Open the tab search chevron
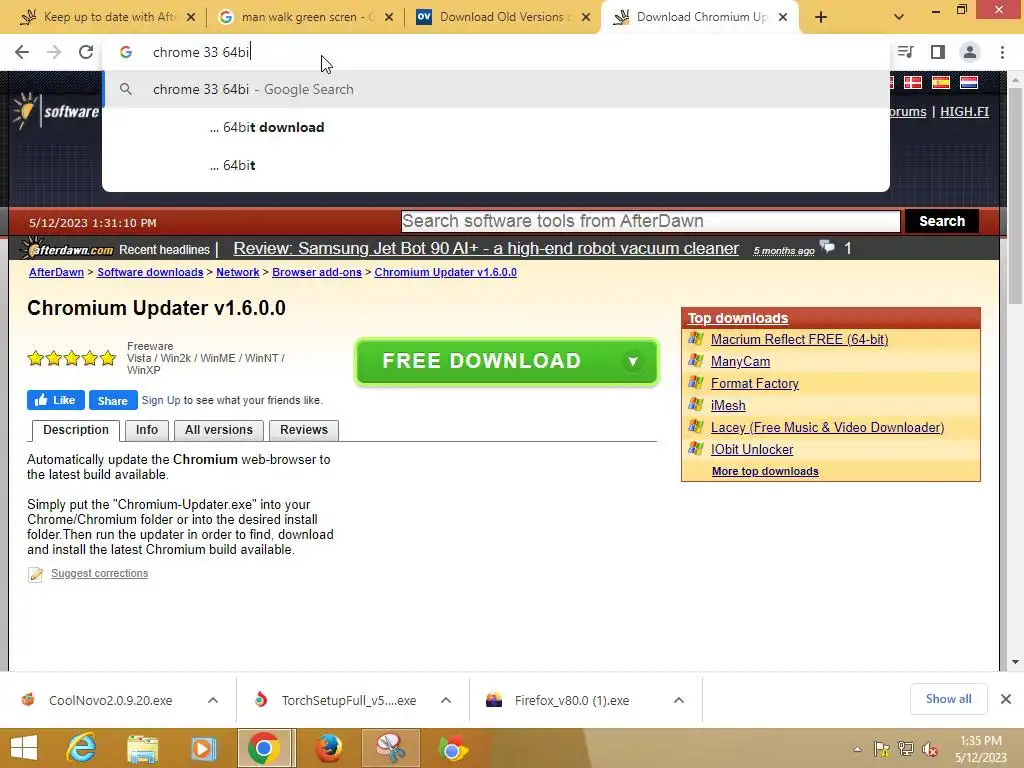The width and height of the screenshot is (1024, 768). pos(899,17)
